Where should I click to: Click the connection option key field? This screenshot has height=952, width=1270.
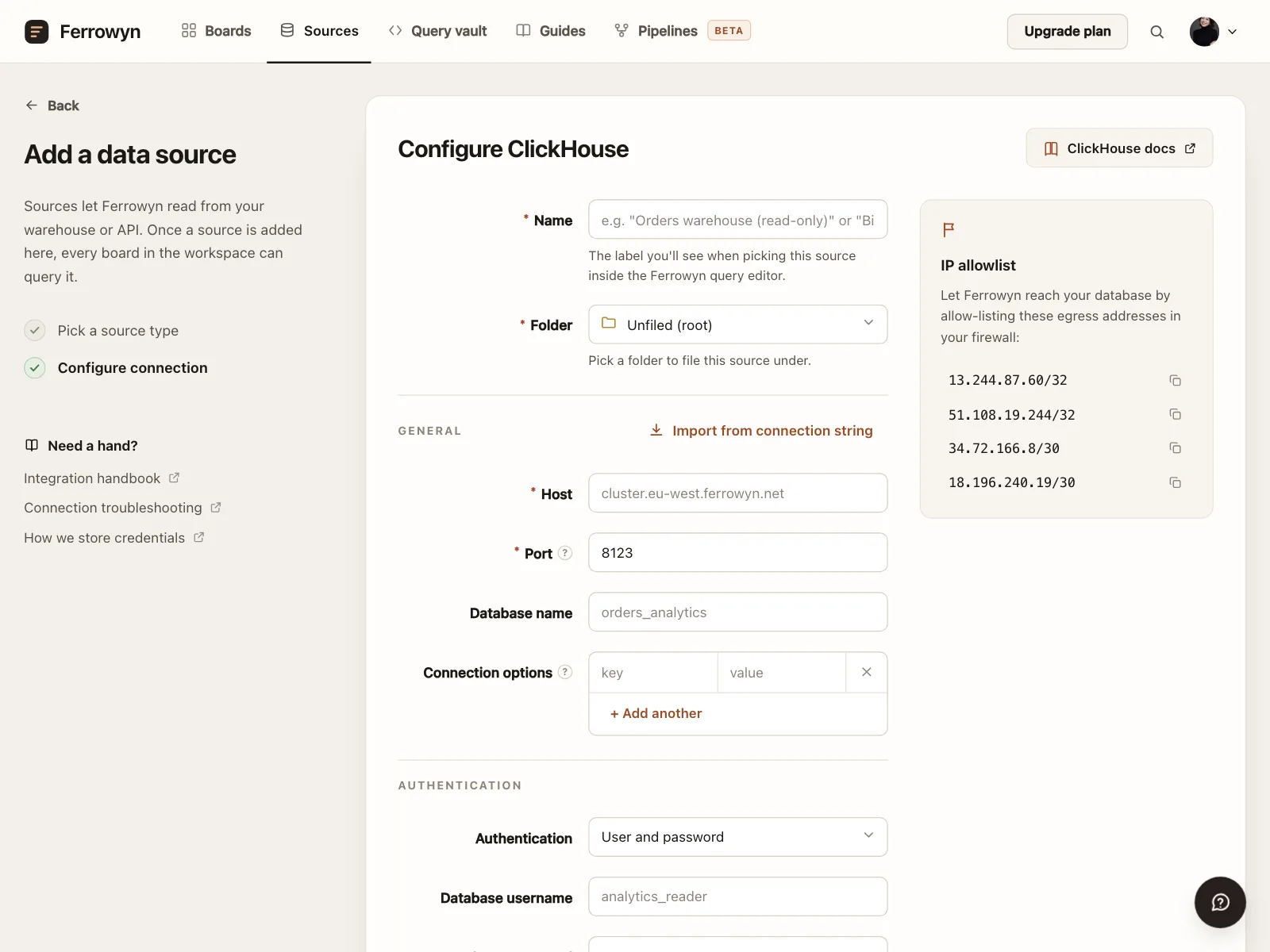[x=653, y=673]
